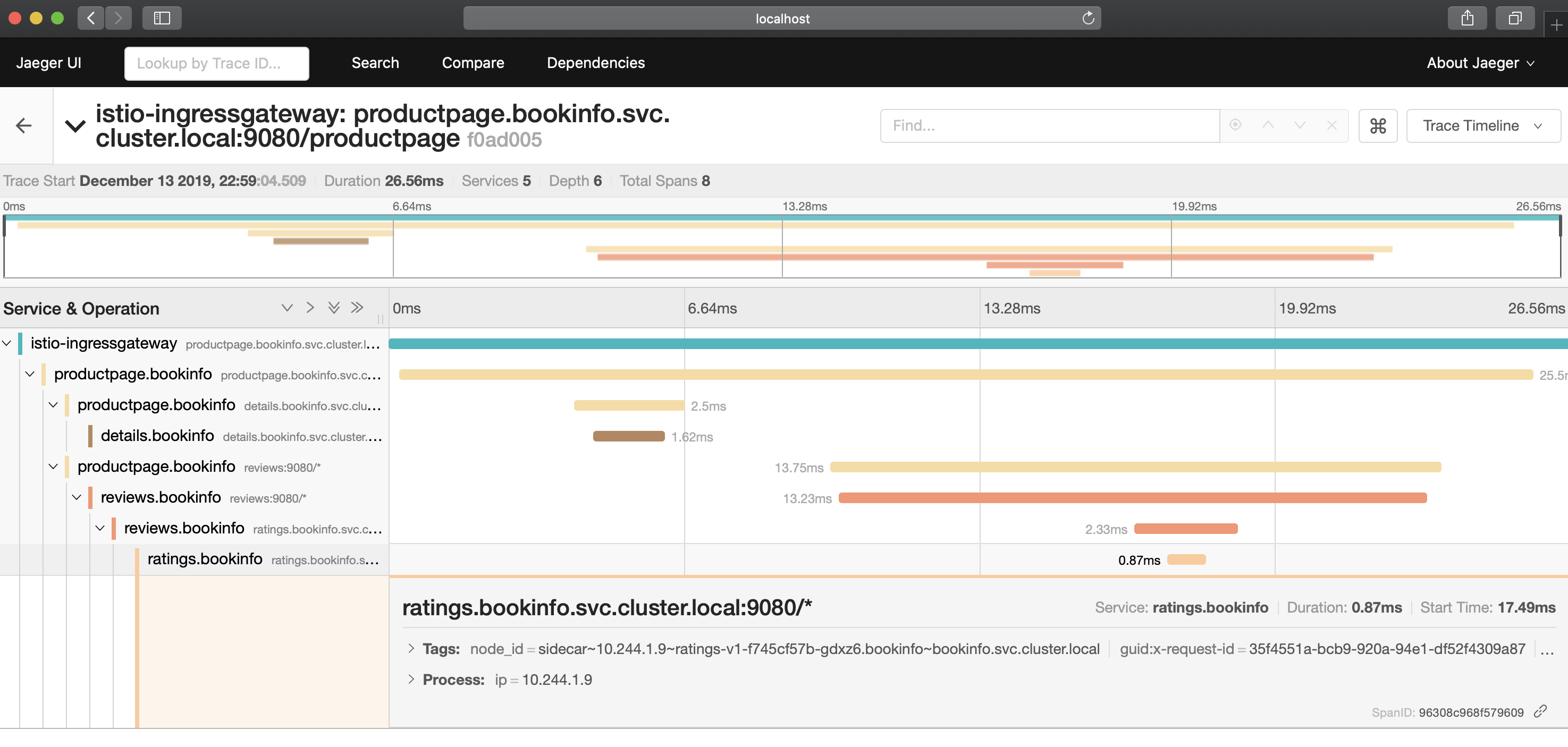Click Services 5 in trace summary
This screenshot has height=747, width=1568.
click(x=496, y=181)
